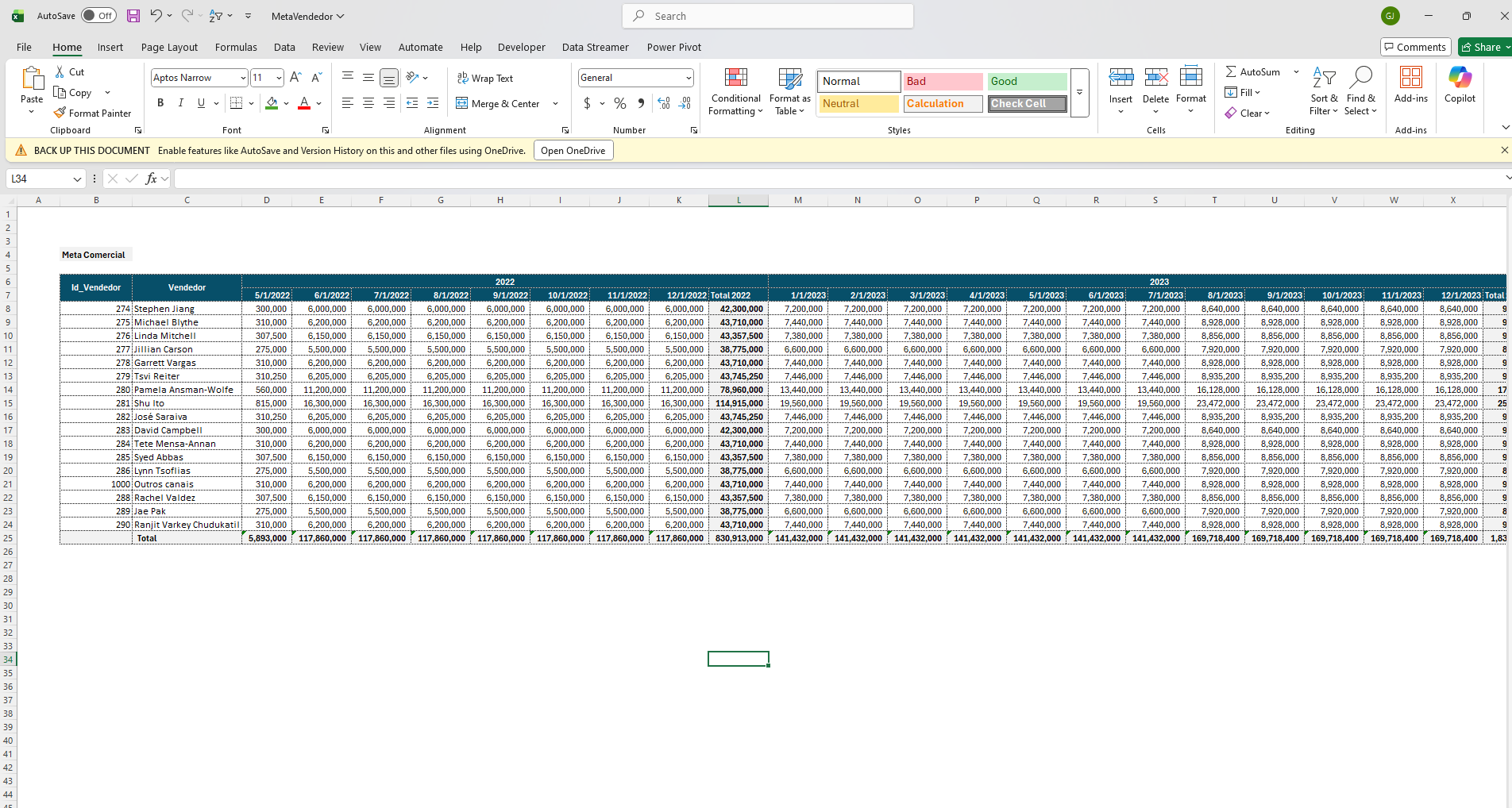Screen dimensions: 1512x808
Task: Toggle the AutoSave switch
Action: tap(98, 16)
